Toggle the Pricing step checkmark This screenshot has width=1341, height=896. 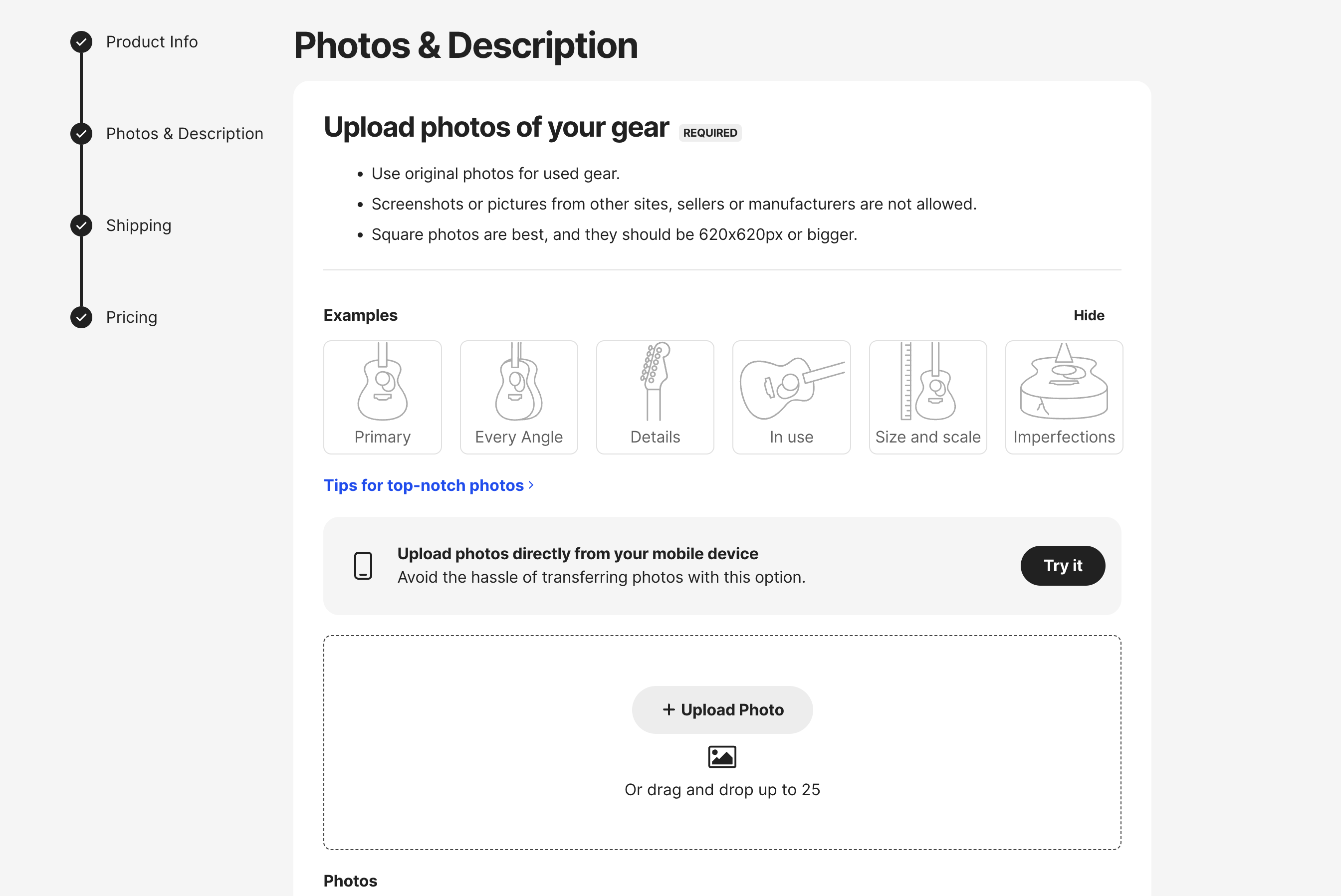coord(81,317)
